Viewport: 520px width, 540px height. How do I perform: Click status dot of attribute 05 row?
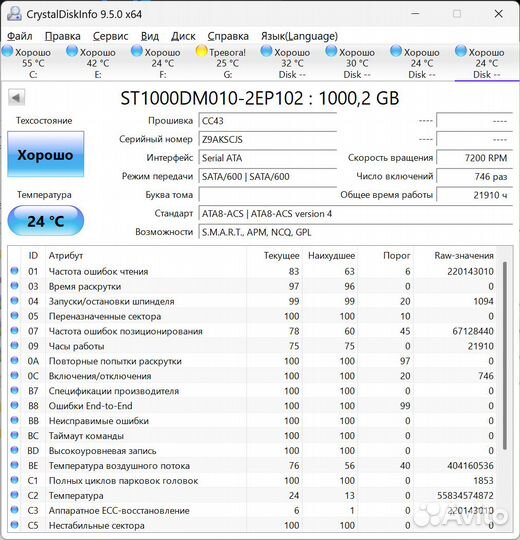point(14,315)
